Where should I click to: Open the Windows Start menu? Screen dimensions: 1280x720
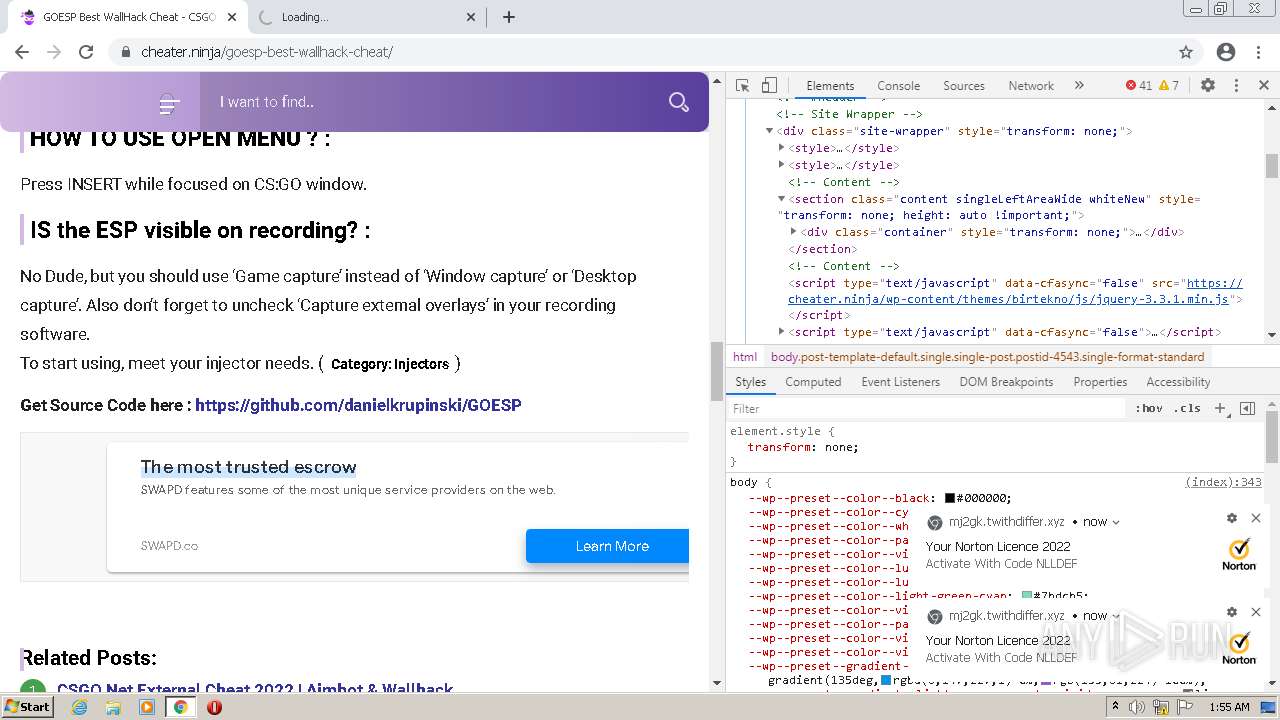(x=27, y=706)
